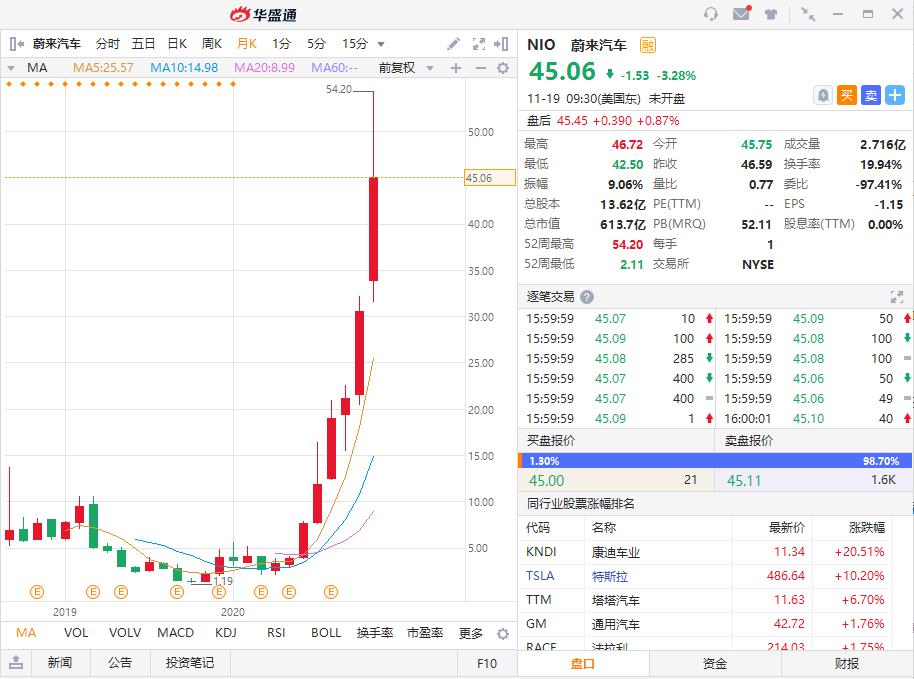The height and width of the screenshot is (679, 914).
Task: Click the blue 卖 sell button
Action: pyautogui.click(x=871, y=95)
